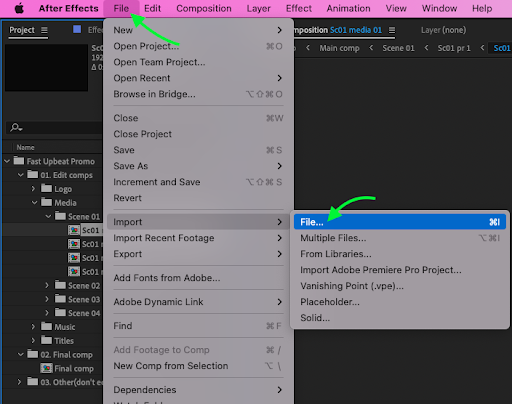Select the Music folder icon
The height and width of the screenshot is (404, 512).
(x=46, y=326)
